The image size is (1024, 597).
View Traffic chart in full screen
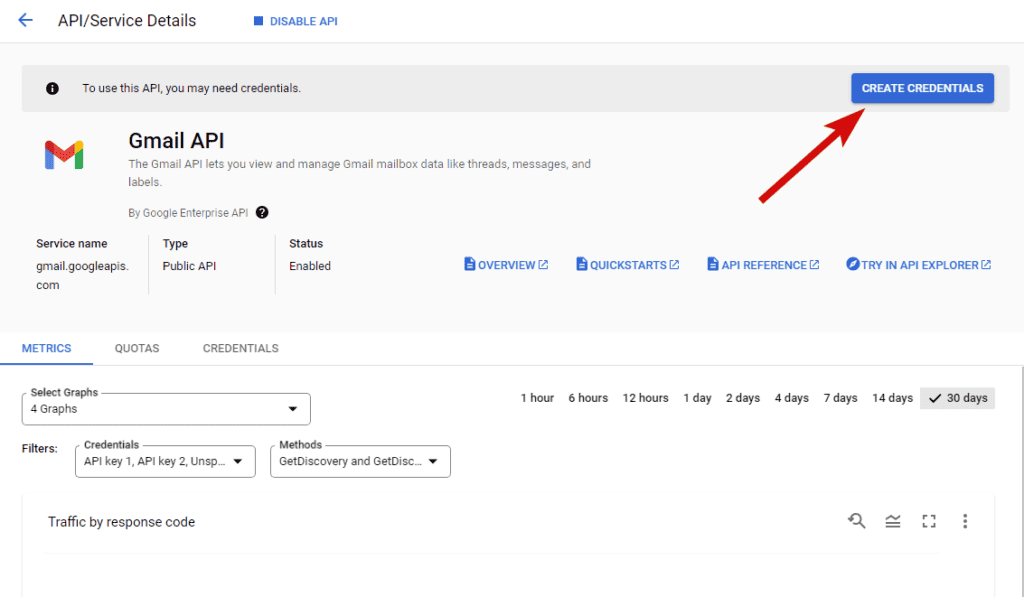(929, 521)
